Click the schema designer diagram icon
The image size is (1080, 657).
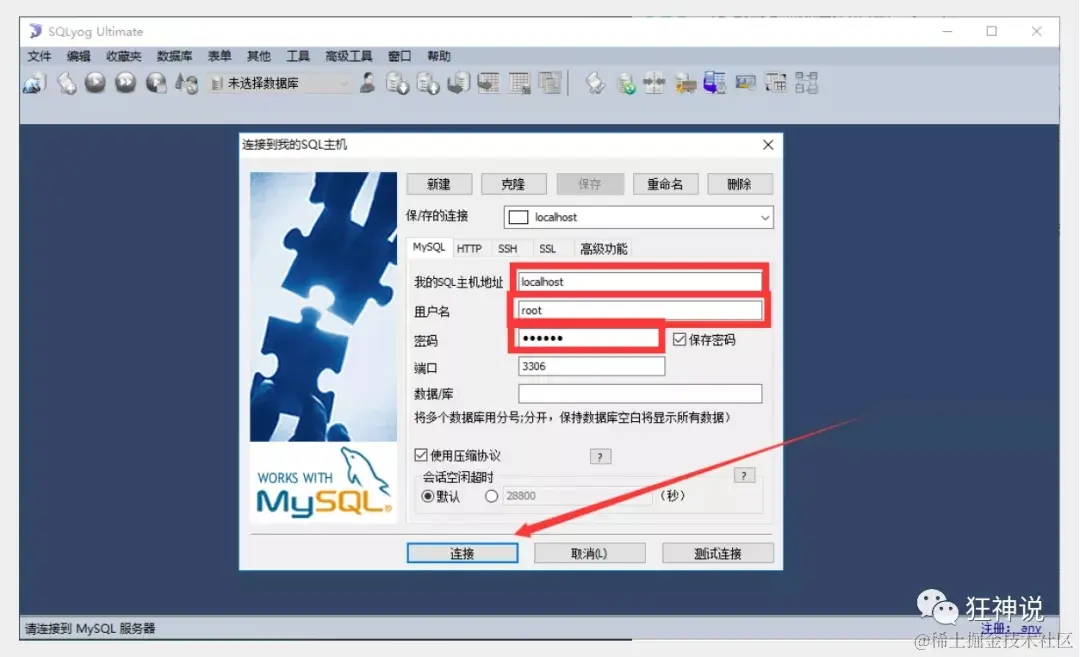807,83
